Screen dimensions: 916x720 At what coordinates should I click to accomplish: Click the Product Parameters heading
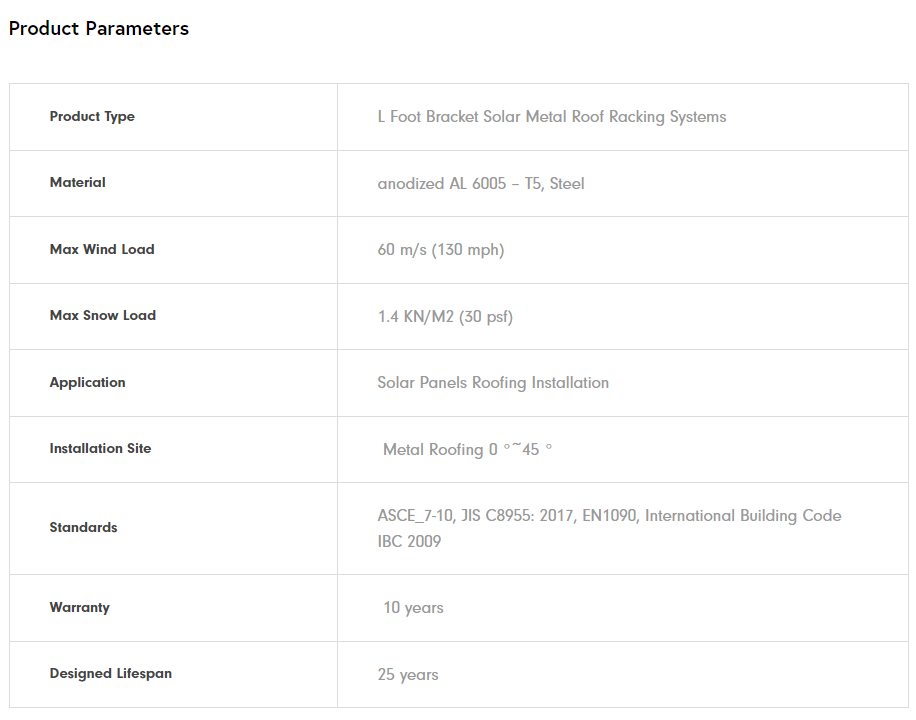pos(98,29)
